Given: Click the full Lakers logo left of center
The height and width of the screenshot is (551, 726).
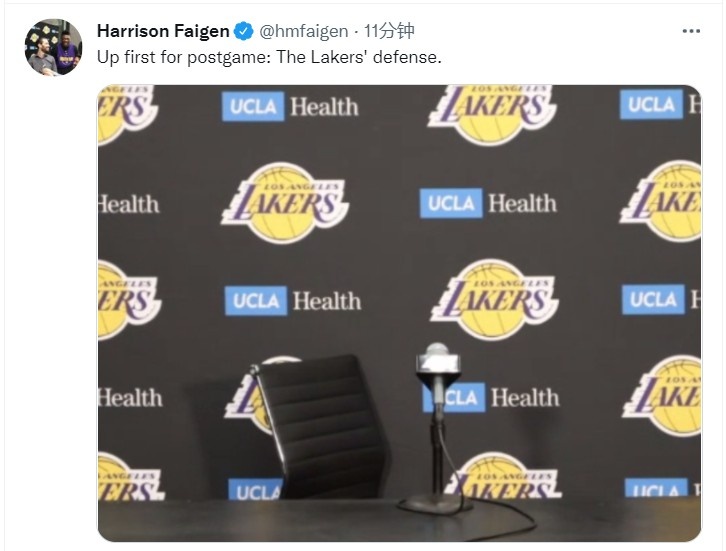Looking at the screenshot, I should click(285, 203).
